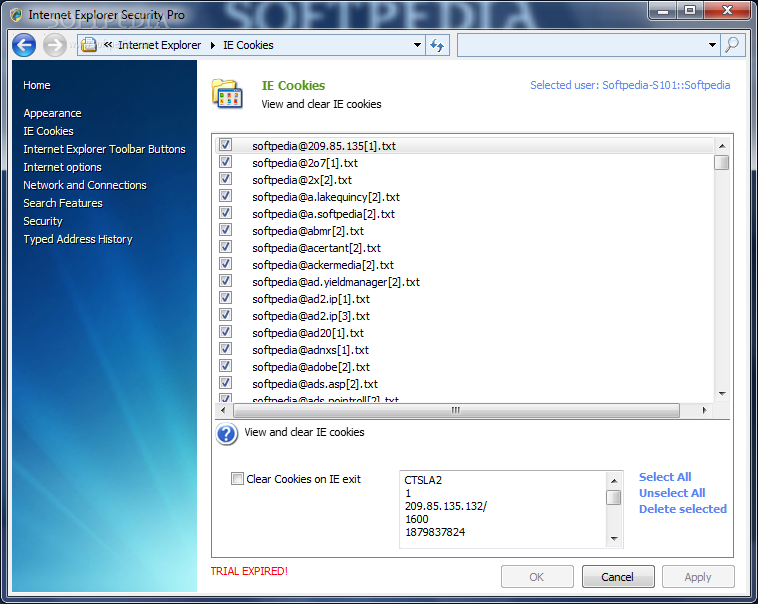Image resolution: width=758 pixels, height=604 pixels.
Task: Click the 209.85.135.132/ line in details
Action: [446, 506]
